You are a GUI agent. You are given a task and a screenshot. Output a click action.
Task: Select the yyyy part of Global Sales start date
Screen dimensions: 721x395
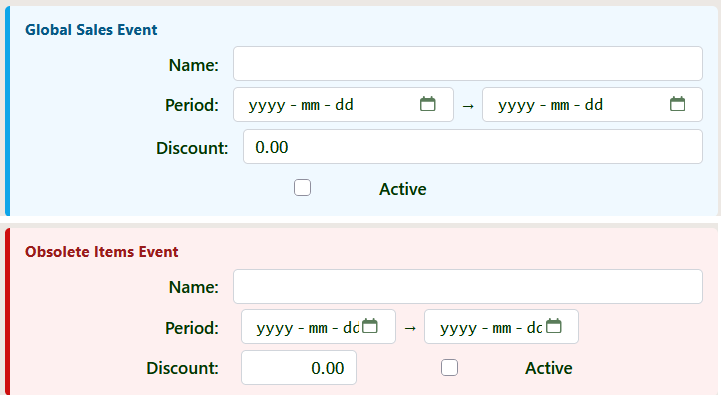pos(267,105)
